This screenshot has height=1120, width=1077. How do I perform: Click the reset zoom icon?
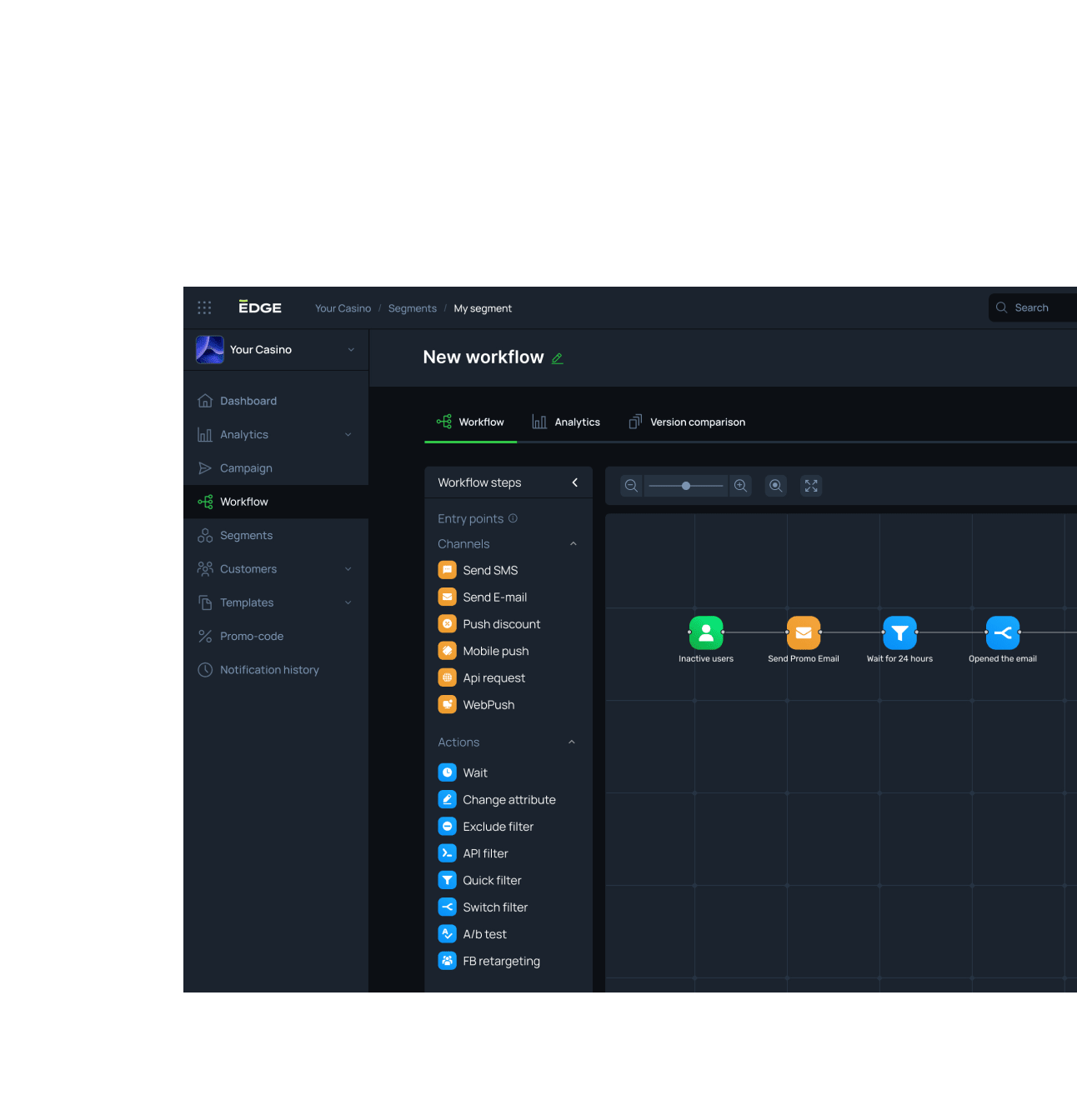tap(776, 486)
